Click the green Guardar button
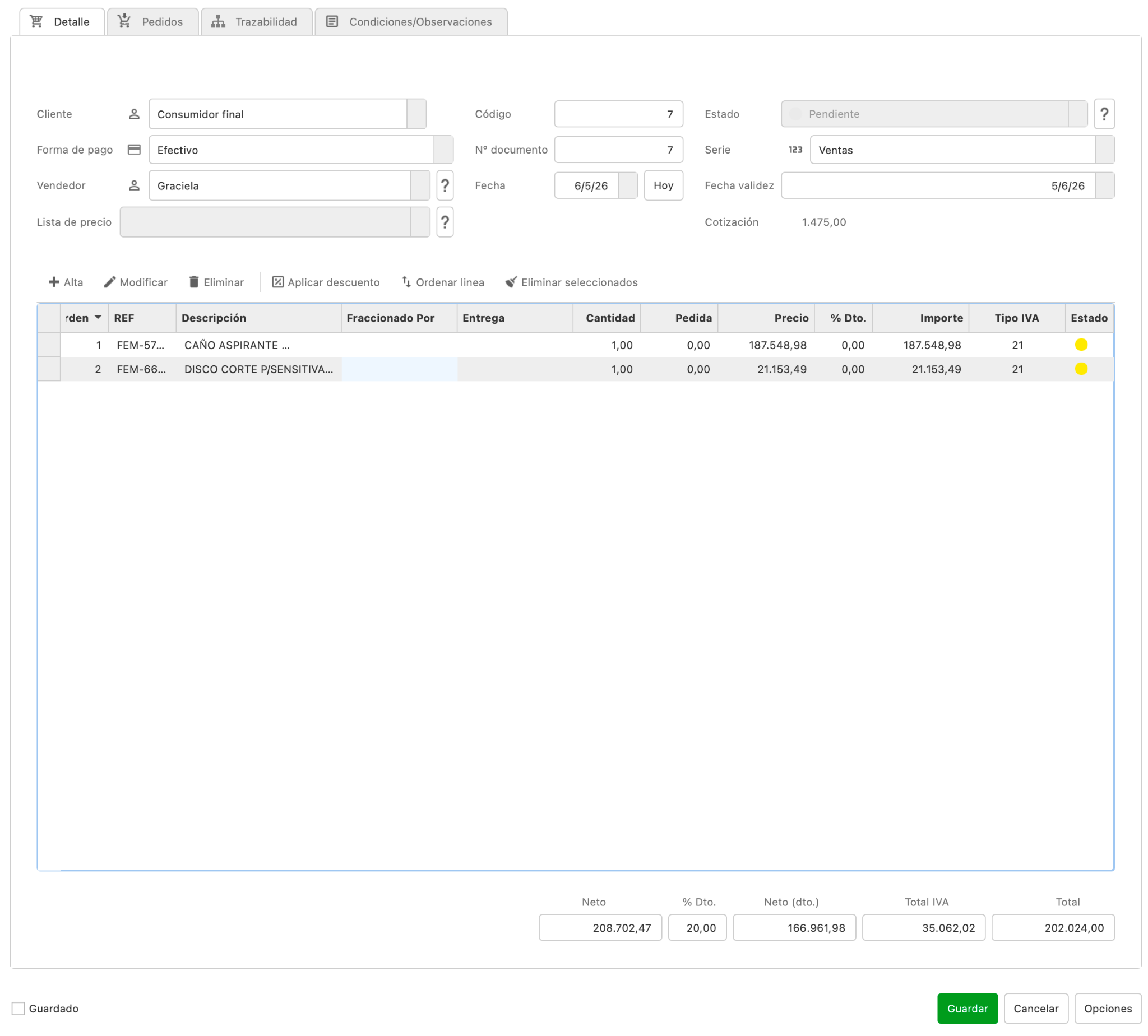 pyautogui.click(x=967, y=1008)
